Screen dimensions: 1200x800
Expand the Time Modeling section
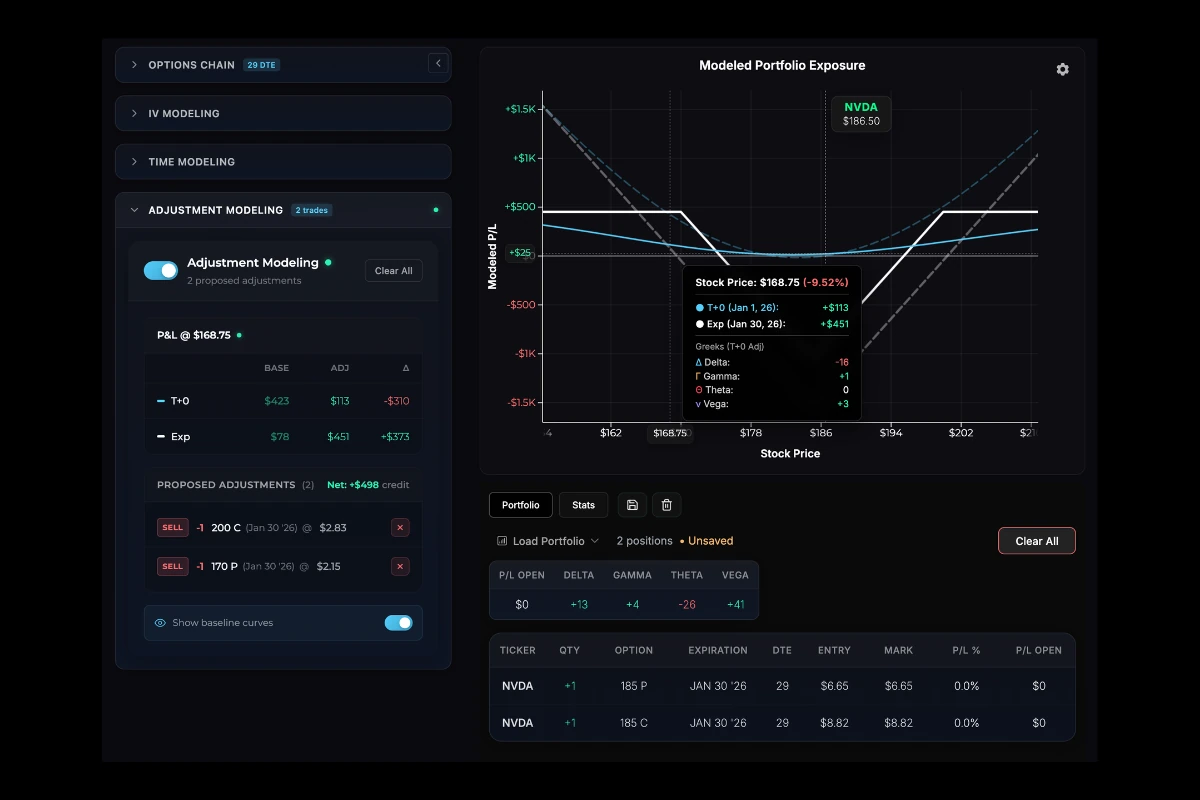191,162
